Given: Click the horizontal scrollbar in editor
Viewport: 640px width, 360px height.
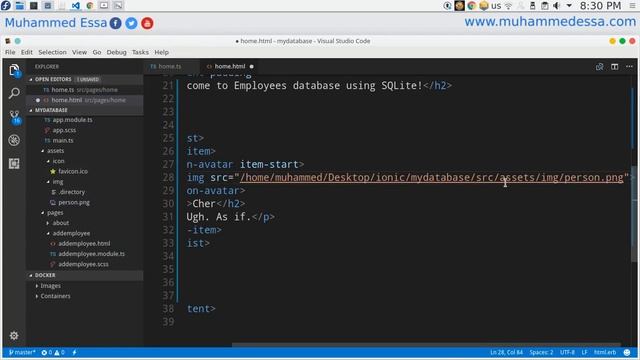Looking at the screenshot, I should coord(427,345).
